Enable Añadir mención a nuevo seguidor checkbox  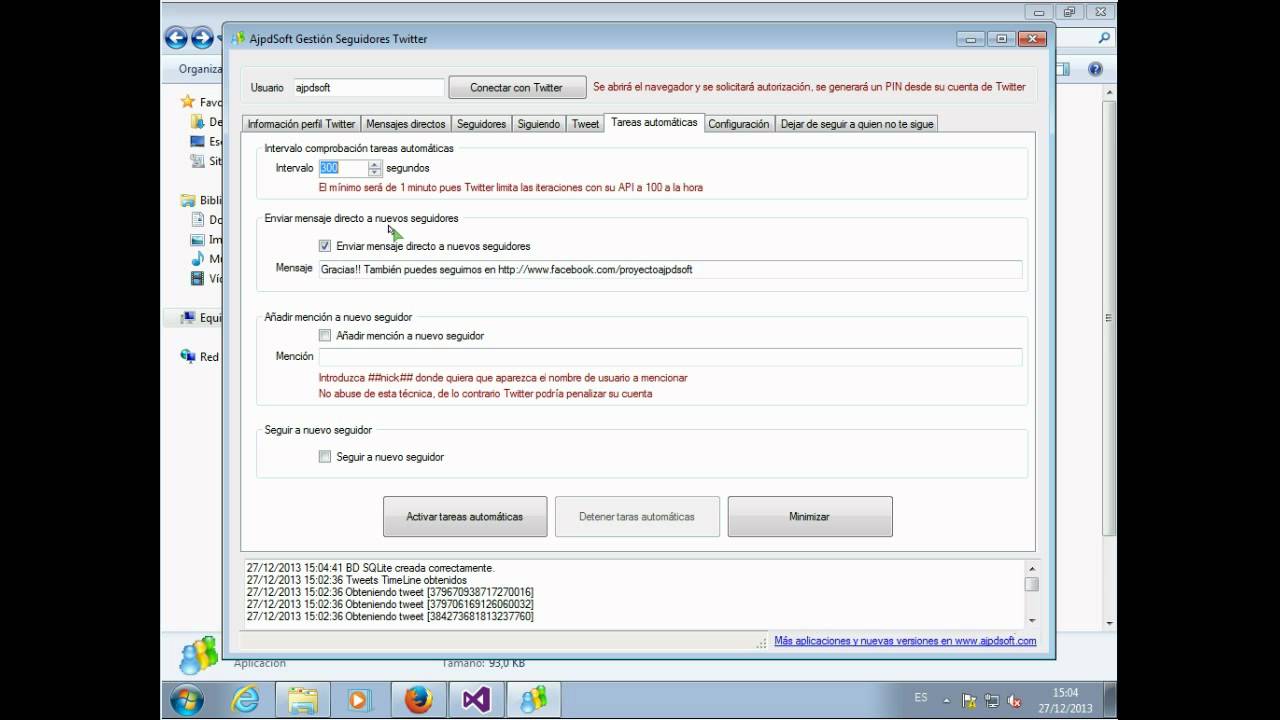tap(325, 336)
